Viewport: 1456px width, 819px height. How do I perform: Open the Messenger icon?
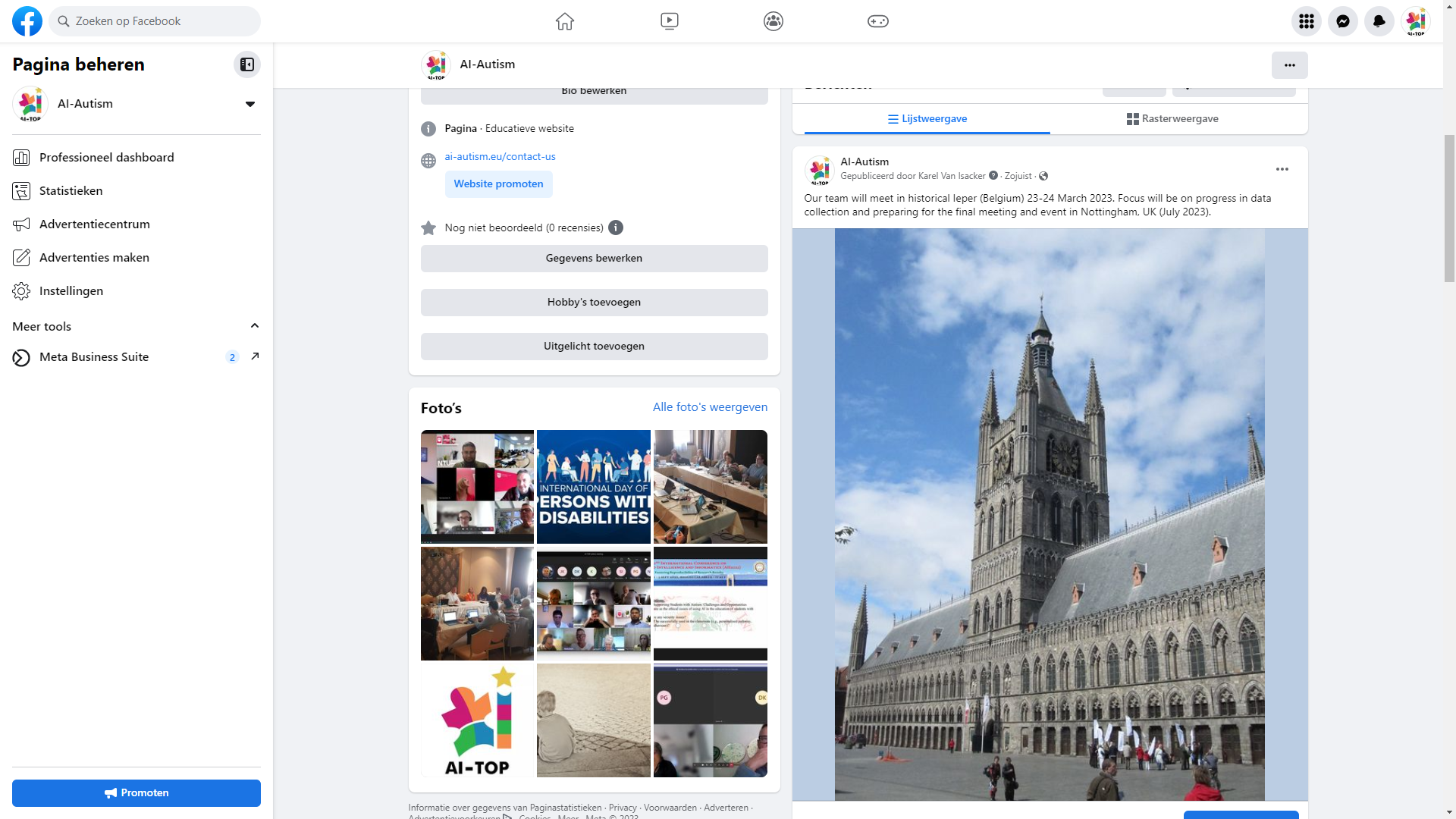tap(1342, 21)
